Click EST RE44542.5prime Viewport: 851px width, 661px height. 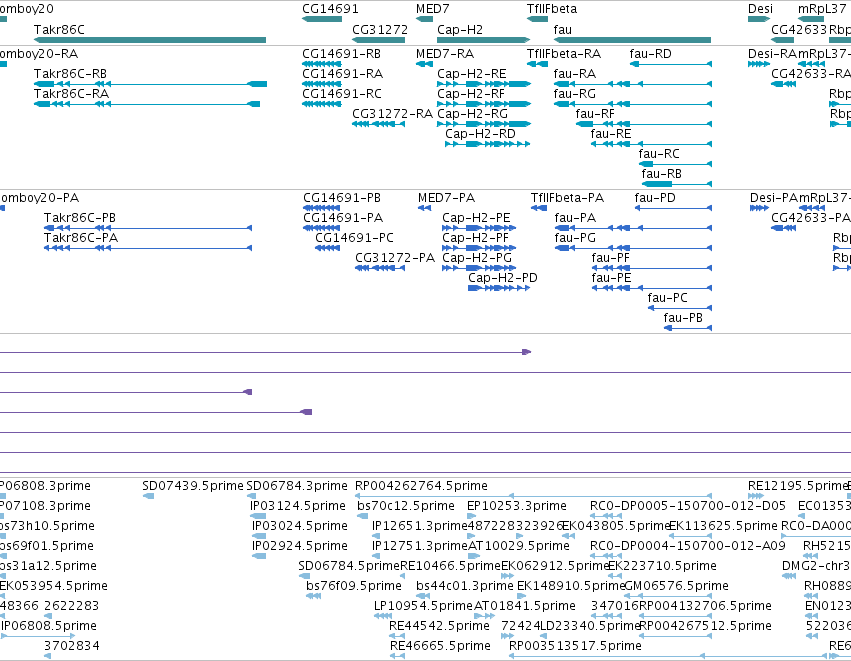pos(439,626)
